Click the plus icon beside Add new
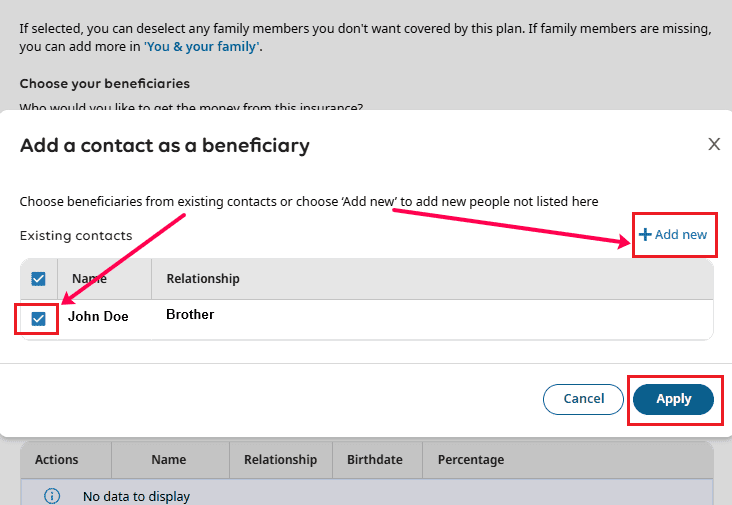The height and width of the screenshot is (505, 732). pos(645,234)
